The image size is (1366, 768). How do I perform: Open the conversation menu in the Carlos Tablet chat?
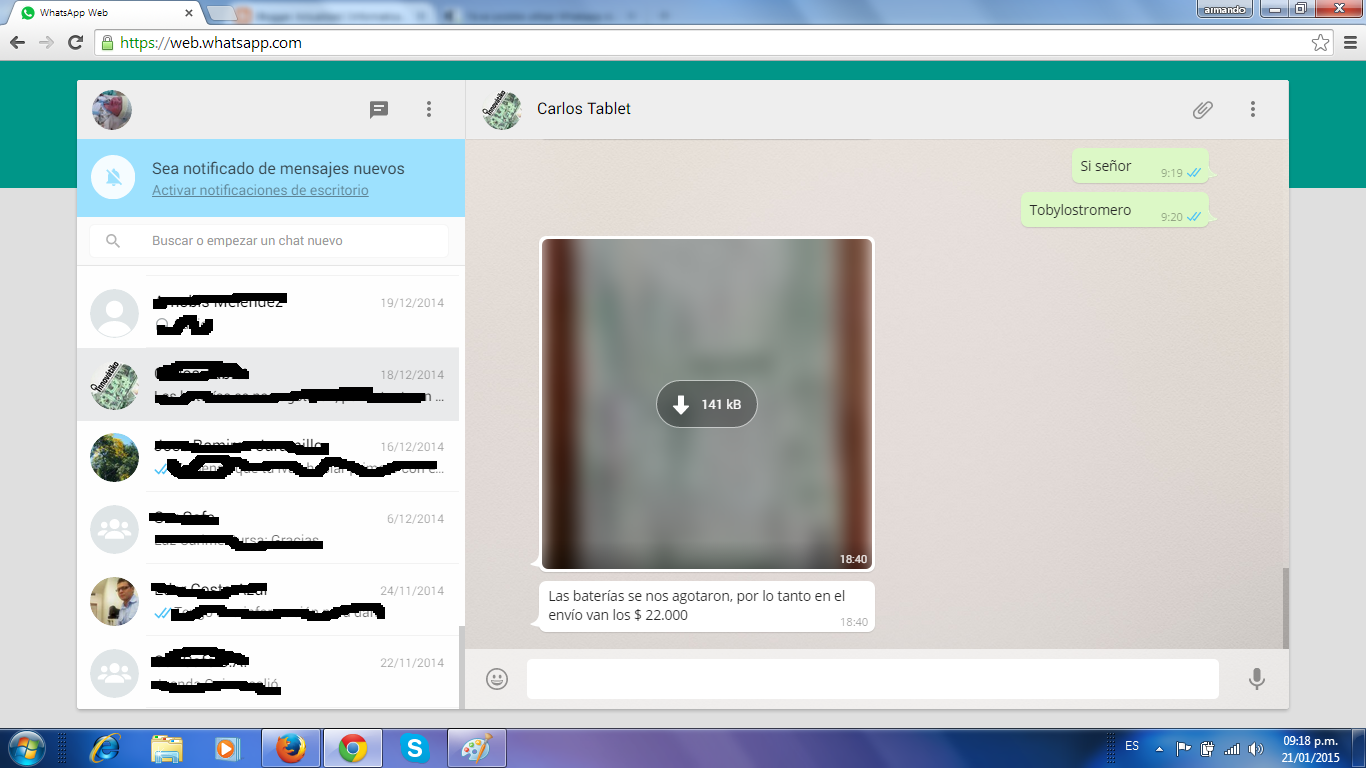pos(1253,109)
